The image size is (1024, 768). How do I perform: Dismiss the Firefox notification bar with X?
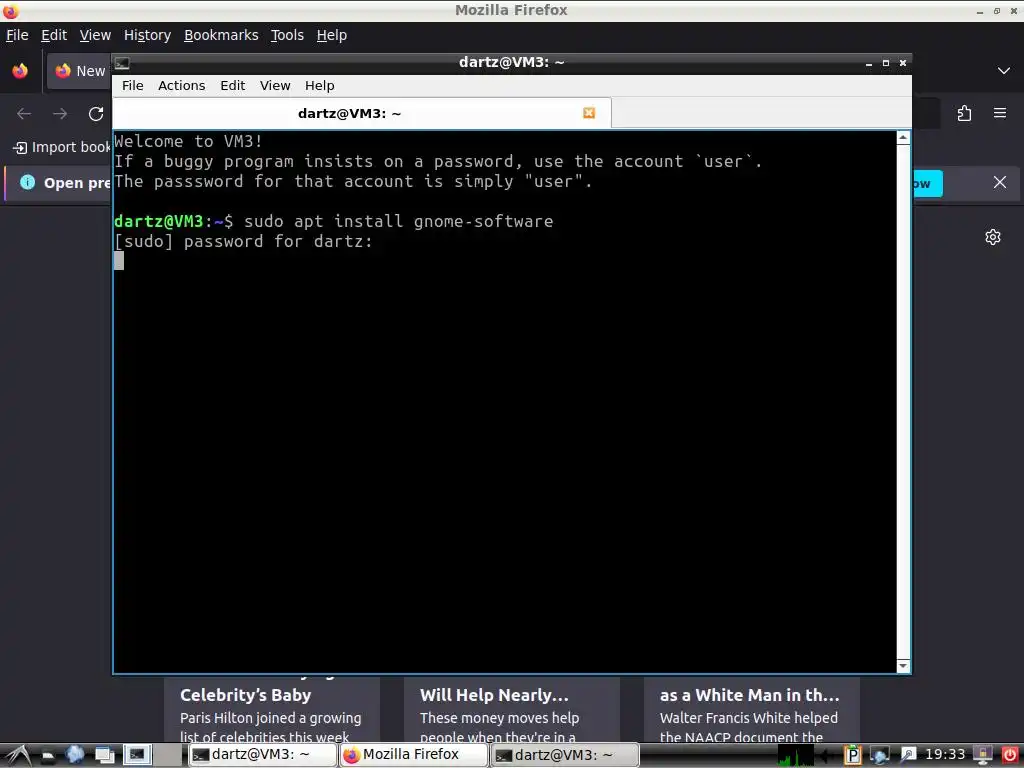click(x=1000, y=183)
